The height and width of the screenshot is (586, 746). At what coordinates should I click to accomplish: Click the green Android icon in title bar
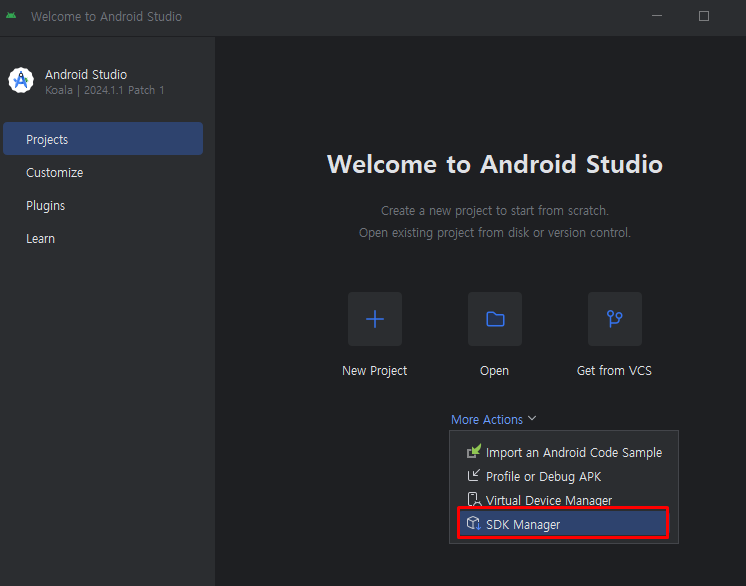[11, 16]
